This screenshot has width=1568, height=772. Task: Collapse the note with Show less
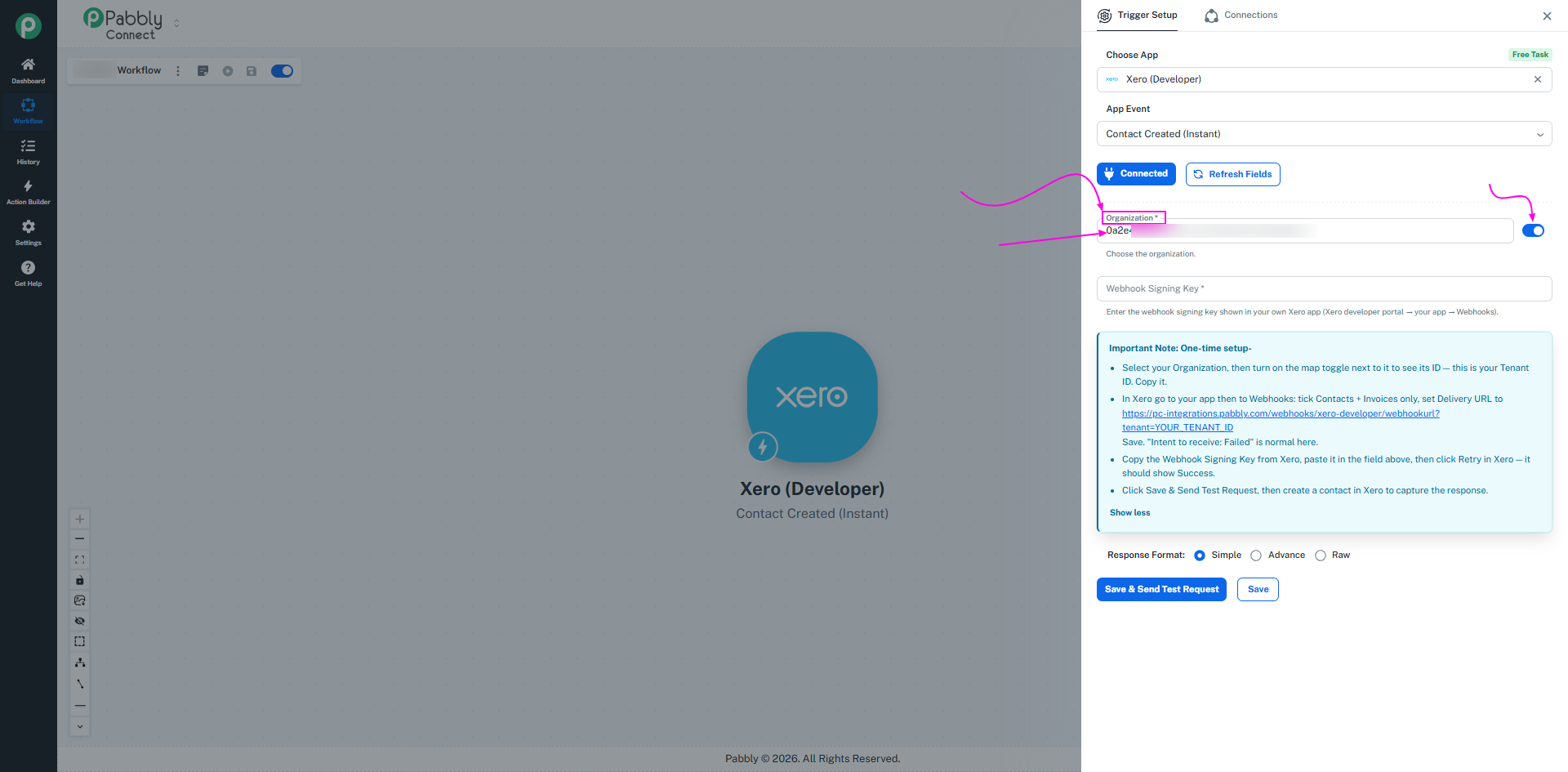coord(1129,513)
